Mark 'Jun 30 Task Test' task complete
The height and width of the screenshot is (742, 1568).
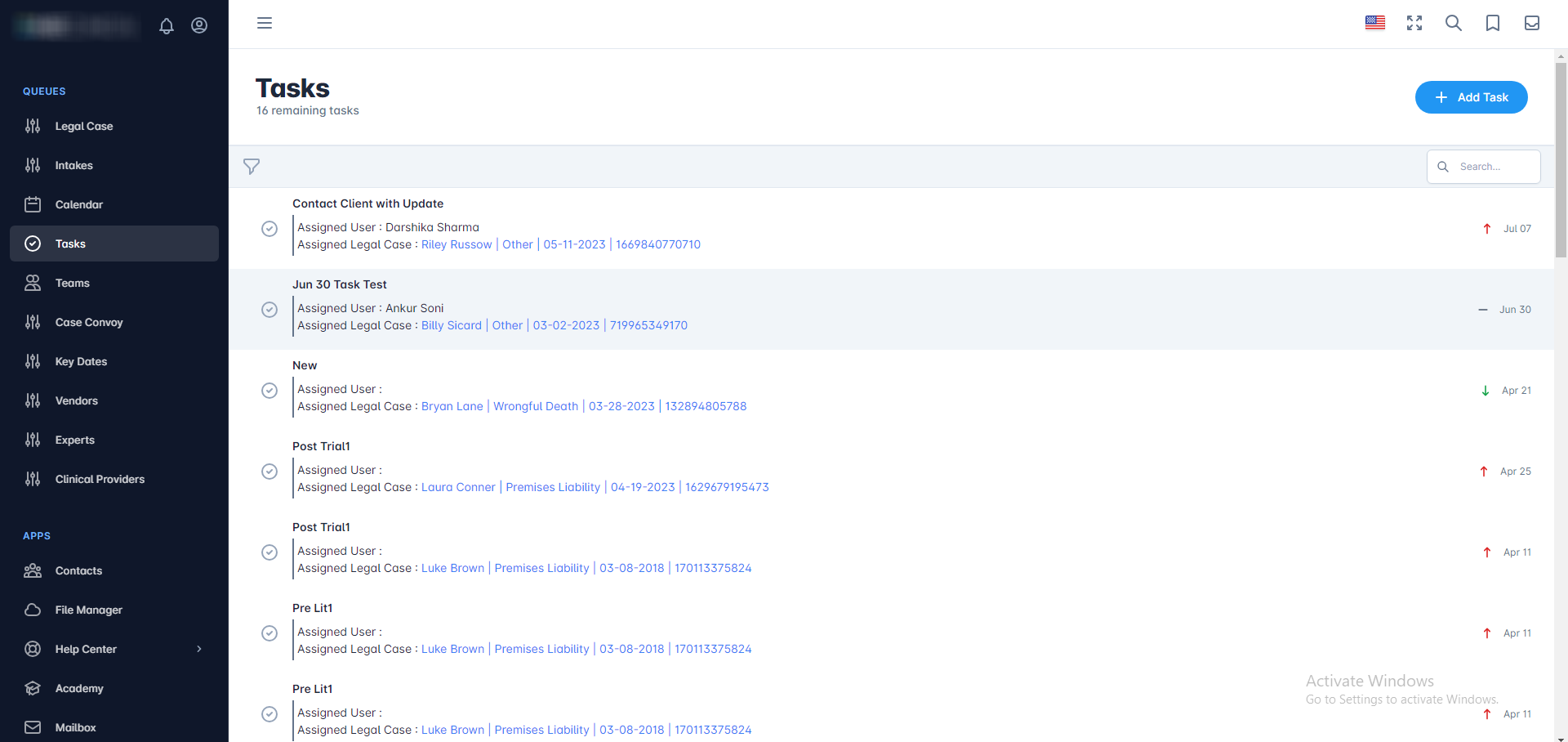click(x=269, y=310)
